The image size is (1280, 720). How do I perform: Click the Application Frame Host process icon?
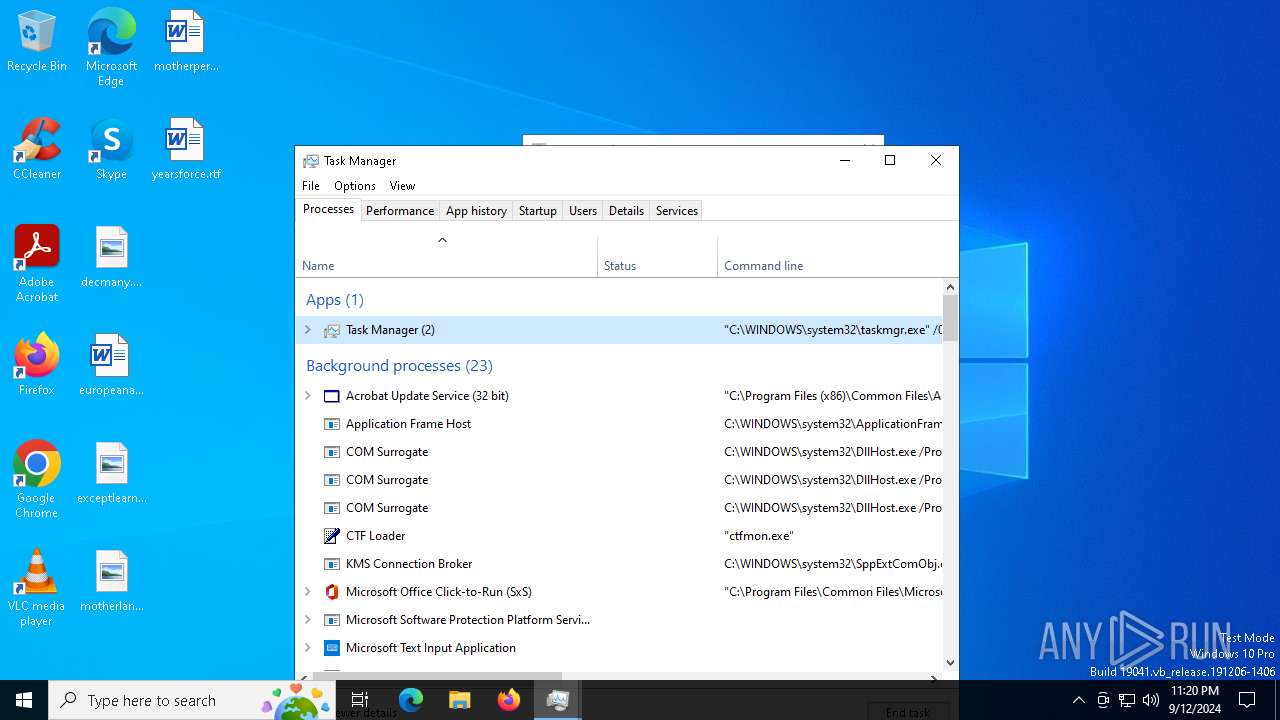pos(332,424)
